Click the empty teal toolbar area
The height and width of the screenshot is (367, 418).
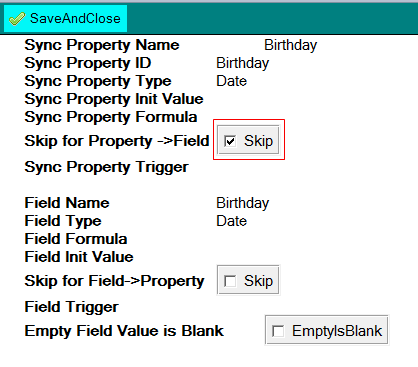click(272, 19)
